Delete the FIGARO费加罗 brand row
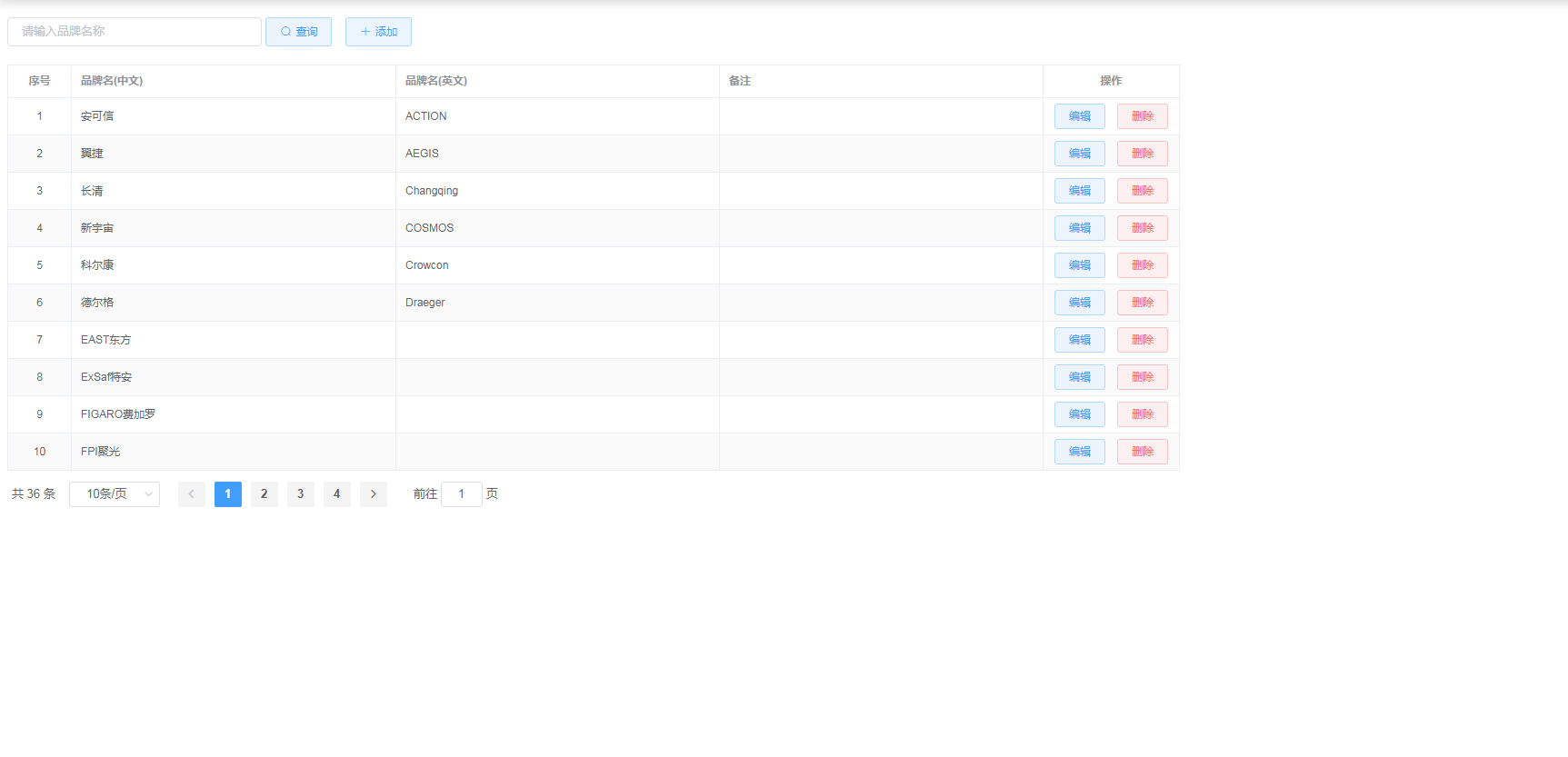Image resolution: width=1568 pixels, height=757 pixels. point(1142,414)
